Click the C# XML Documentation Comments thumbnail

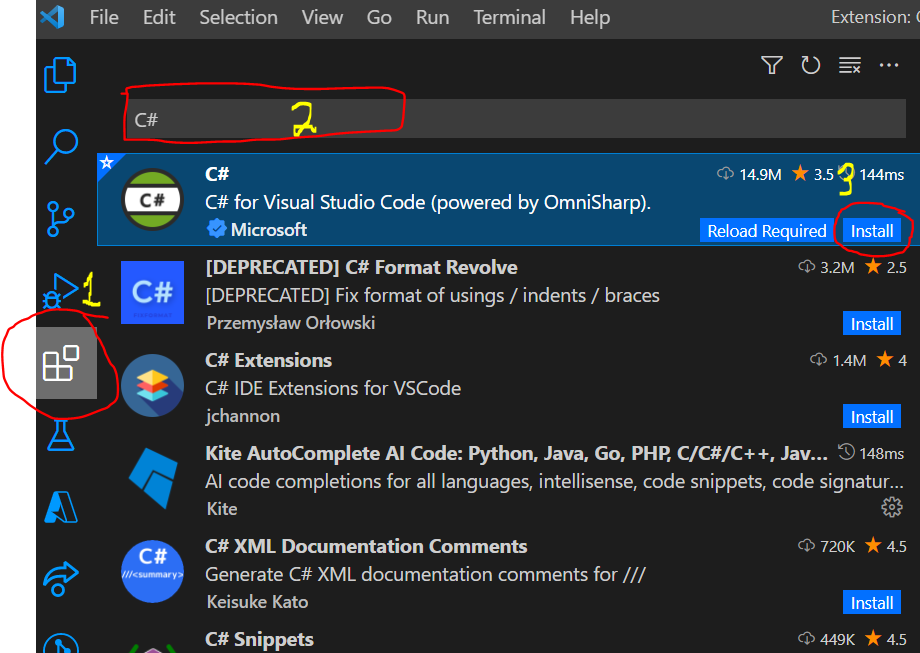pos(152,572)
